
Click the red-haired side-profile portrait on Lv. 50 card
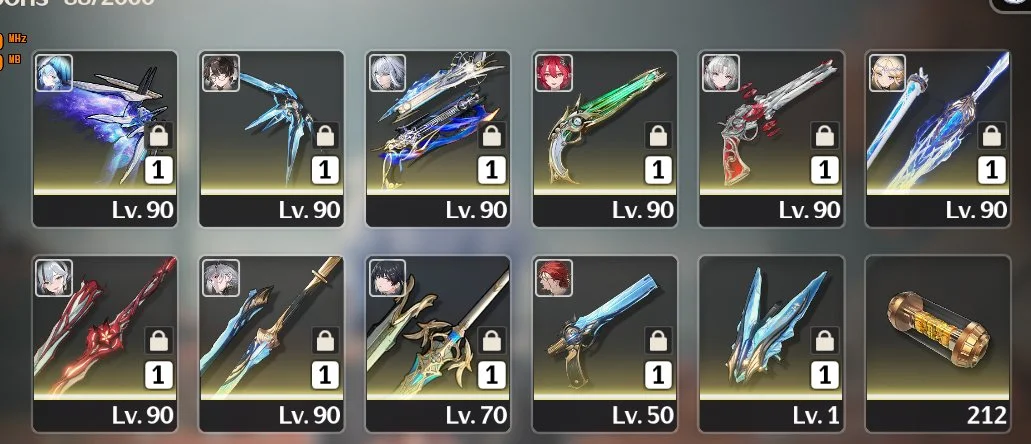[x=554, y=278]
